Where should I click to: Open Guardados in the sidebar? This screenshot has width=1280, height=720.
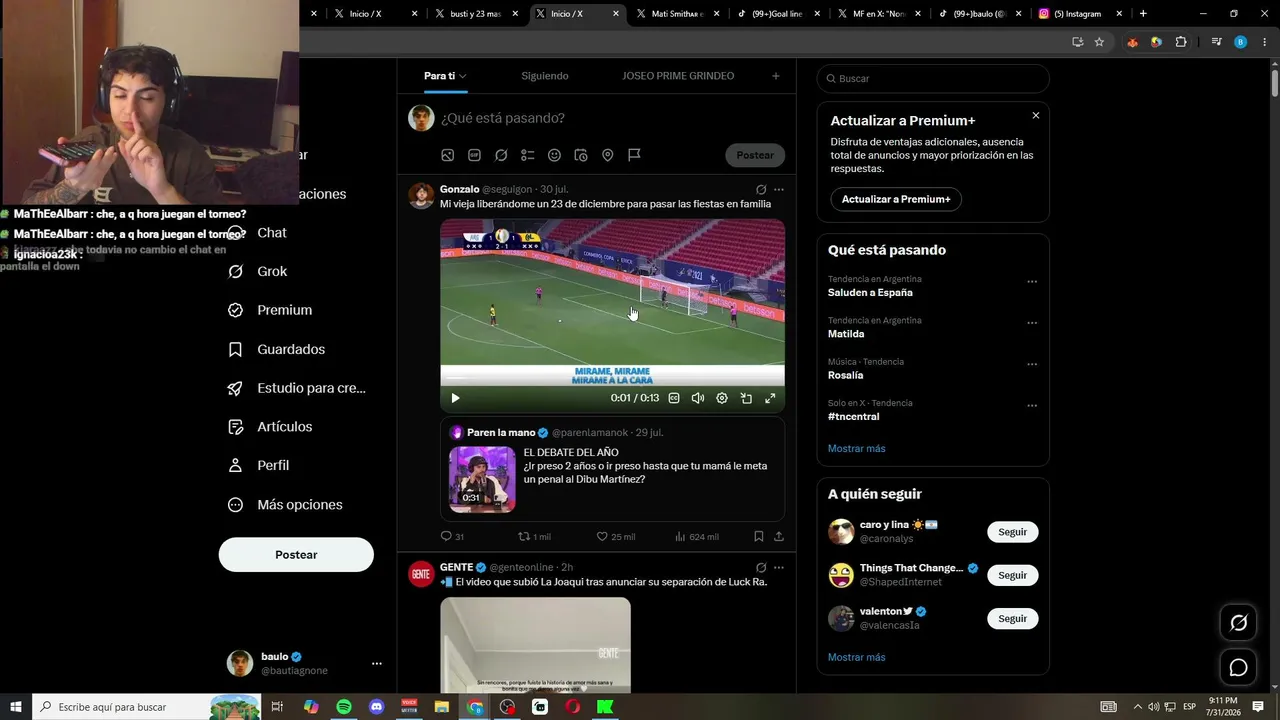click(276, 349)
